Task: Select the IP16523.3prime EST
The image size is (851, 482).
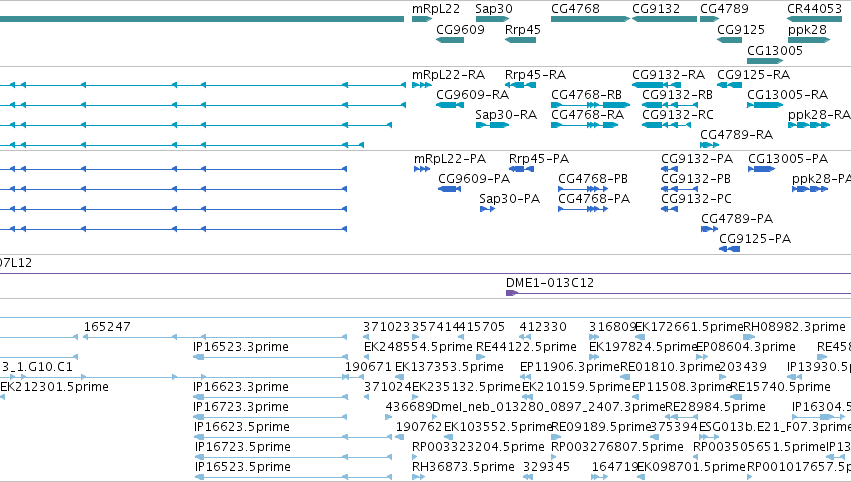Action: (241, 347)
